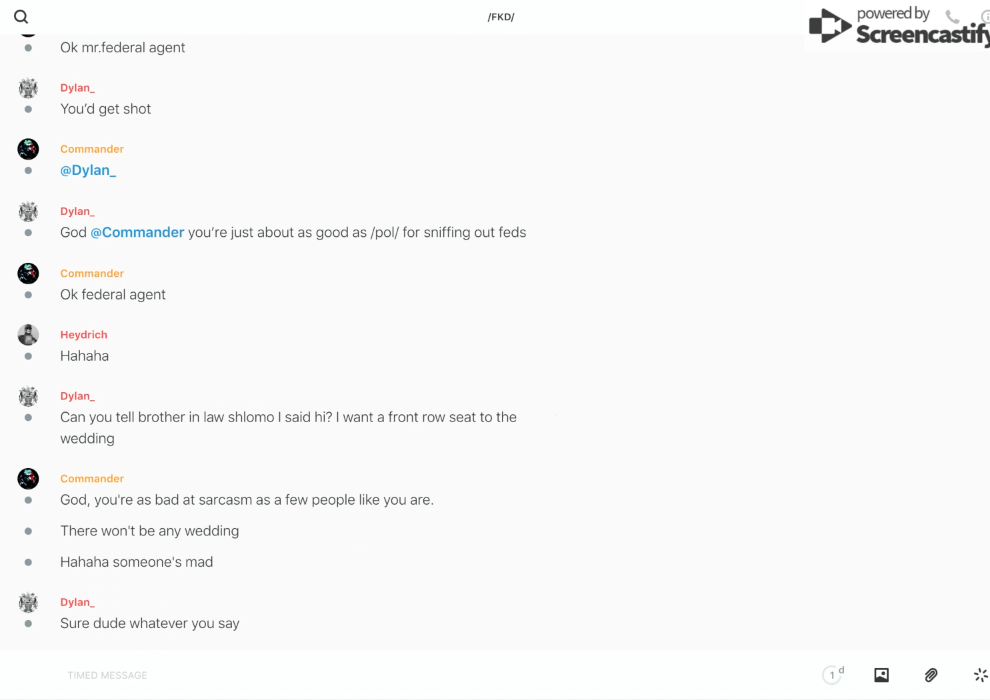Click the 'Hahaha someone's mad' message

[x=136, y=562]
